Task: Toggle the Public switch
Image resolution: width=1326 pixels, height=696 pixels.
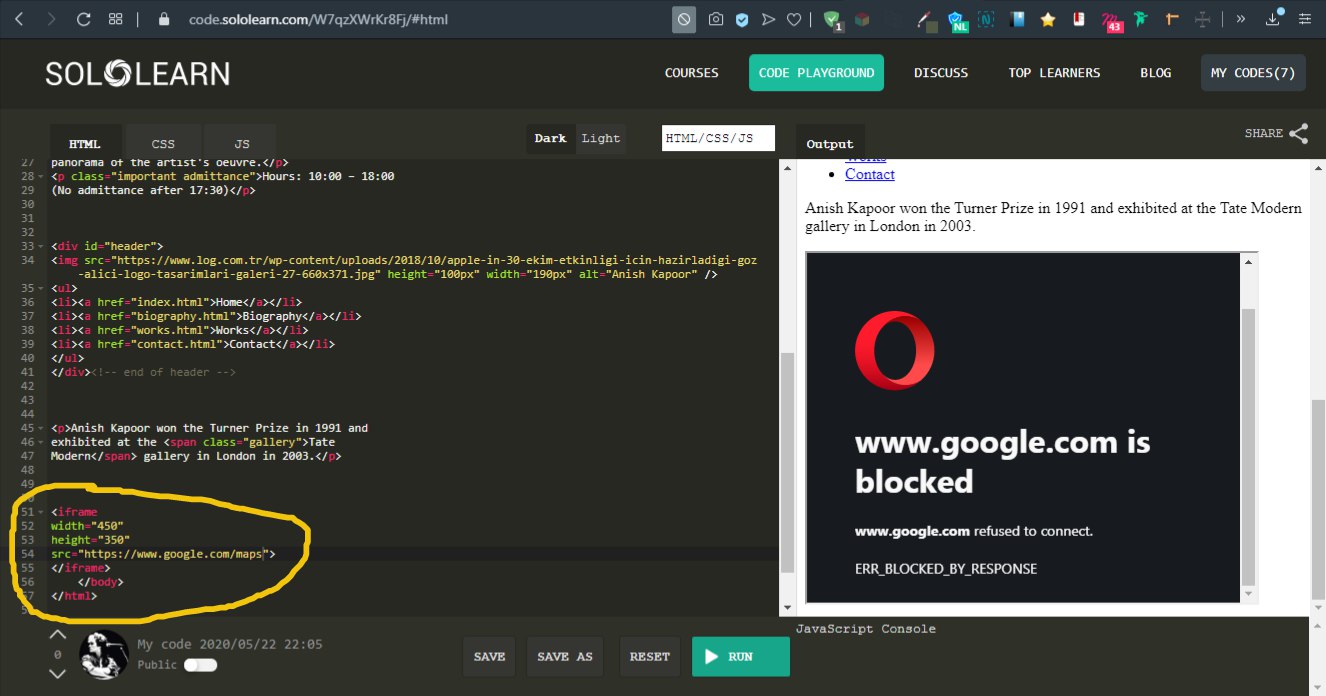Action: (200, 665)
